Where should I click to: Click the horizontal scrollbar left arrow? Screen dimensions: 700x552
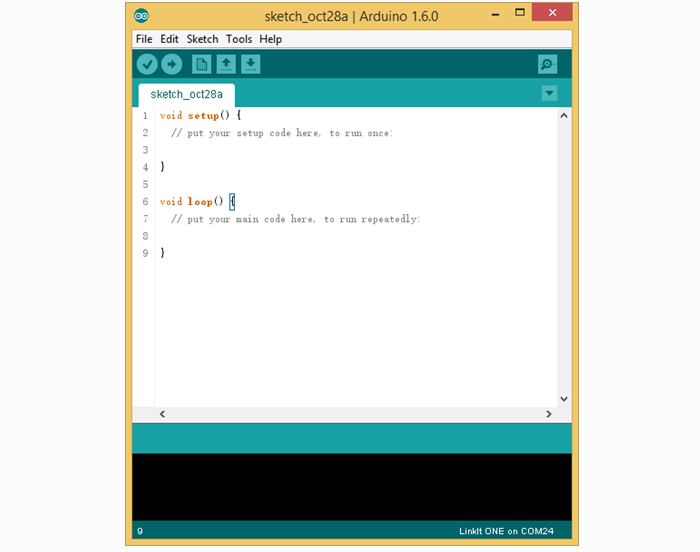pos(162,414)
